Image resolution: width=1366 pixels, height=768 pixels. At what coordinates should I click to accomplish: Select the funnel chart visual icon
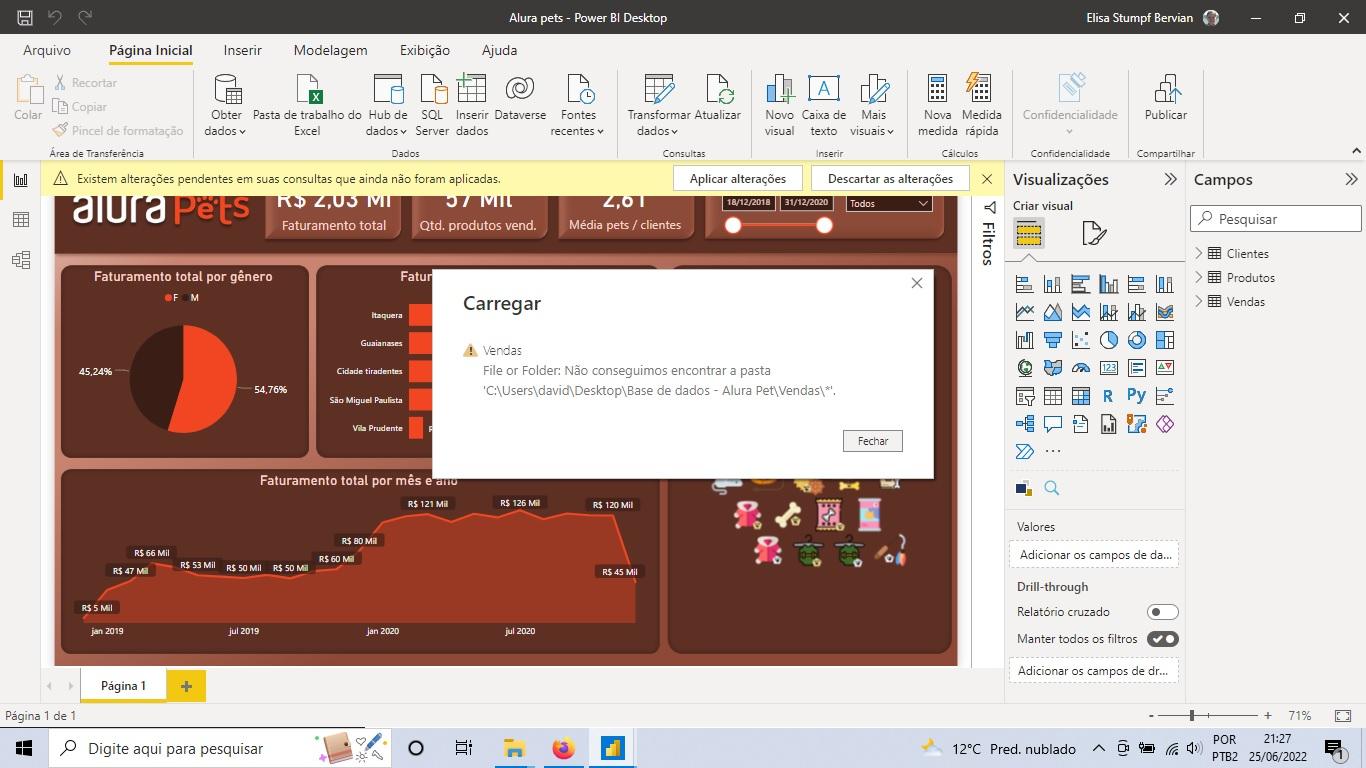pos(1052,341)
